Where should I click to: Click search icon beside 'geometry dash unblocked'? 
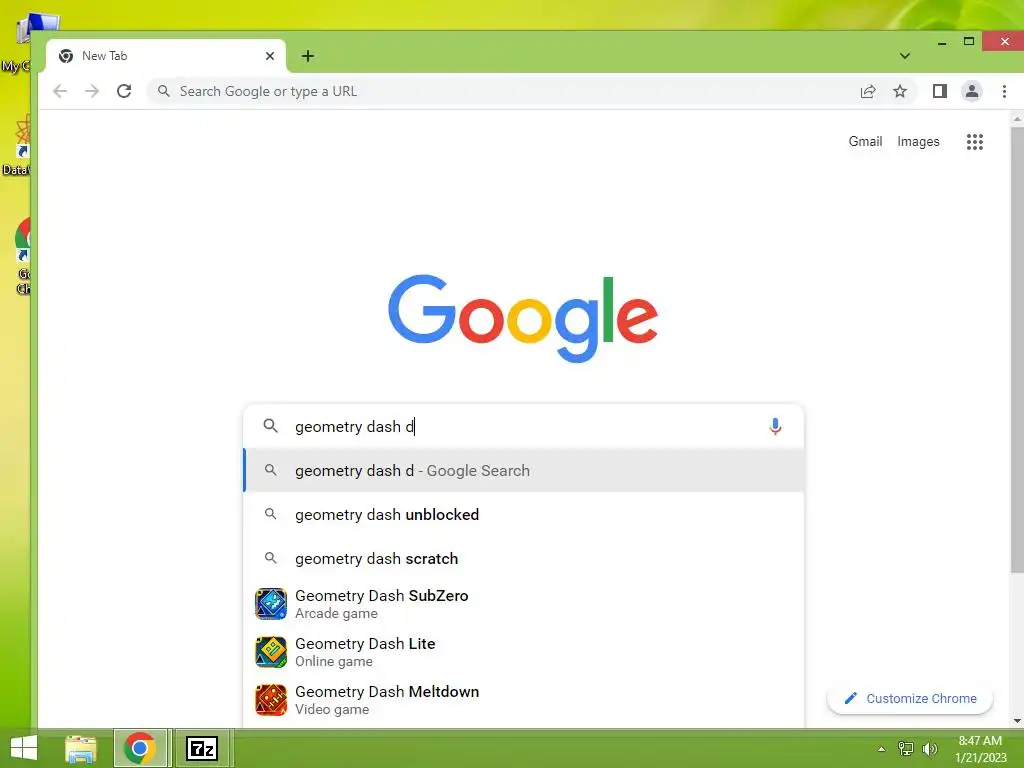pos(270,515)
